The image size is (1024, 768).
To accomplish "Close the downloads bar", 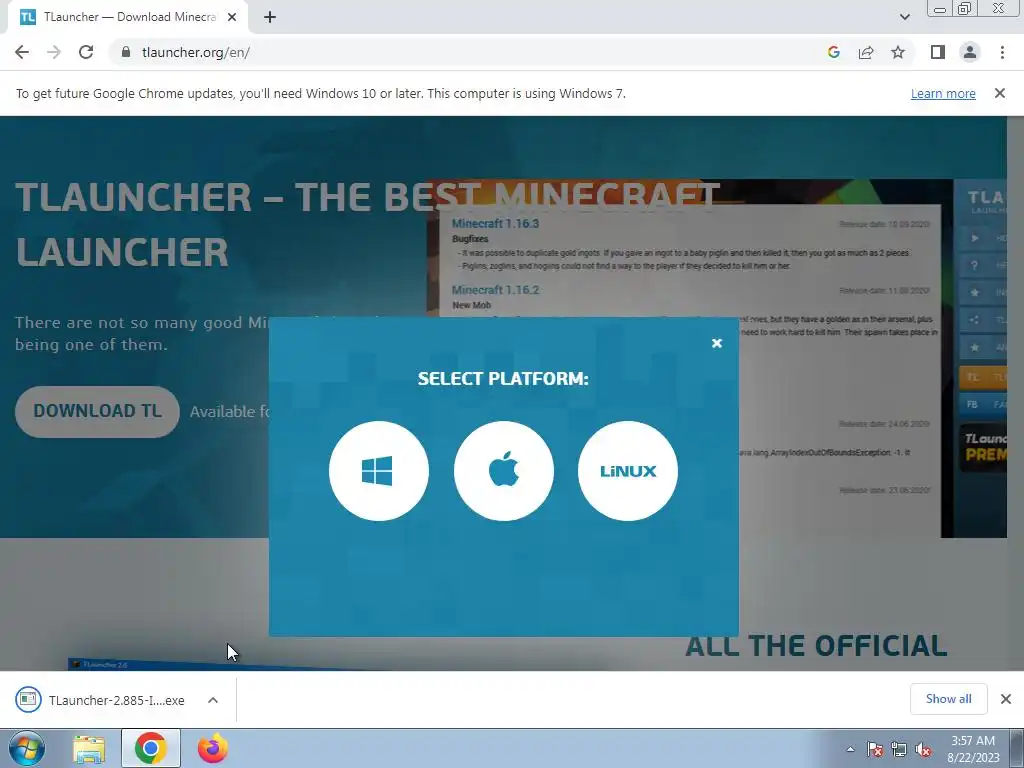I will point(1006,699).
